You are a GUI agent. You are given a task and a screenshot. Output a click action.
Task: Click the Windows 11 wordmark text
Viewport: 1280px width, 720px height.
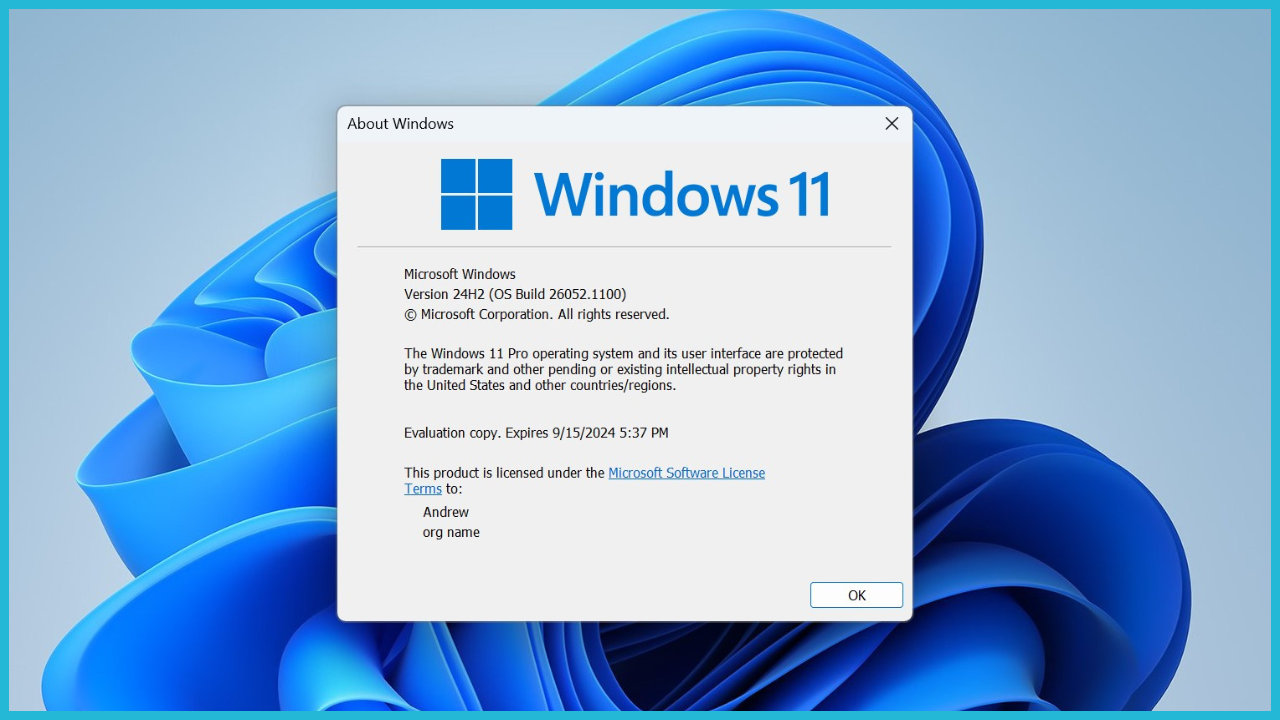click(682, 194)
